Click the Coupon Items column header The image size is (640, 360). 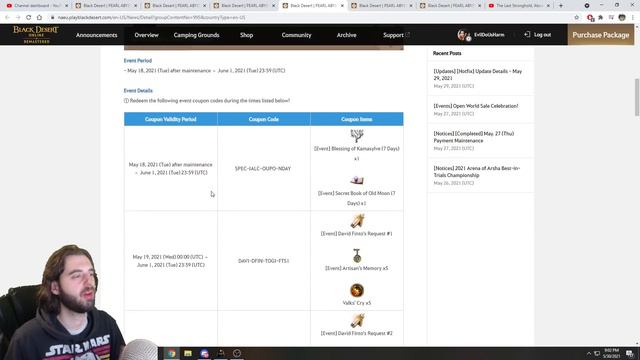click(x=357, y=119)
